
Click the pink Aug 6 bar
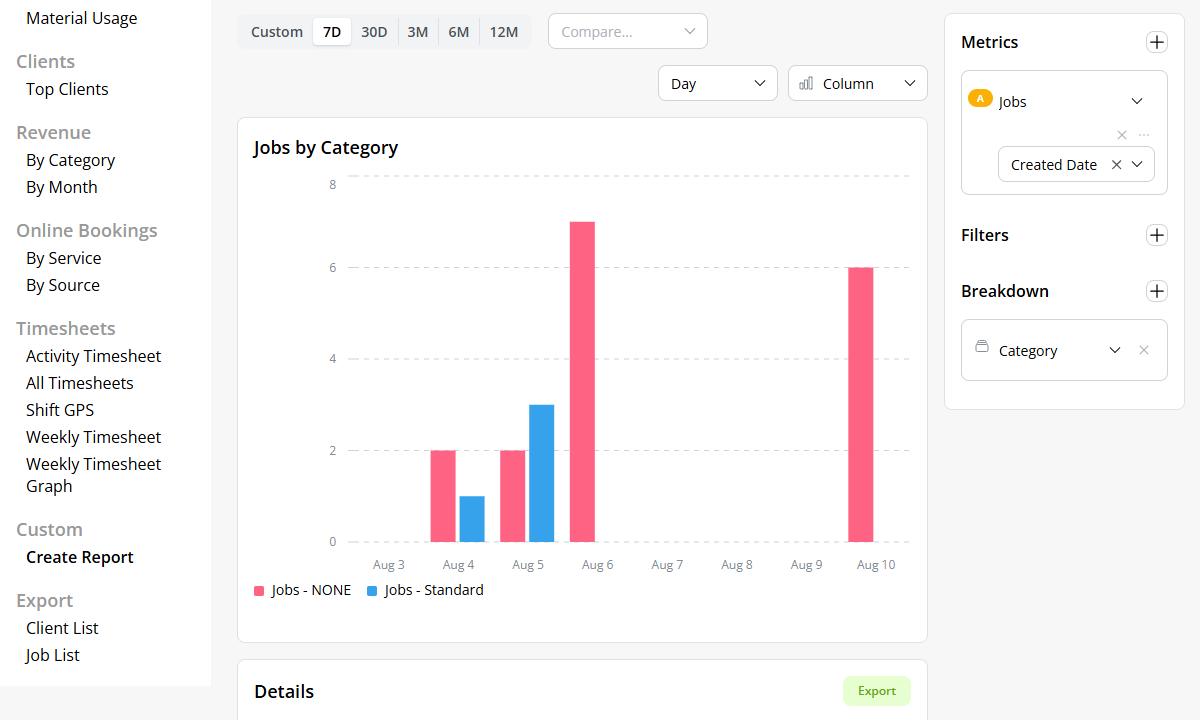582,382
